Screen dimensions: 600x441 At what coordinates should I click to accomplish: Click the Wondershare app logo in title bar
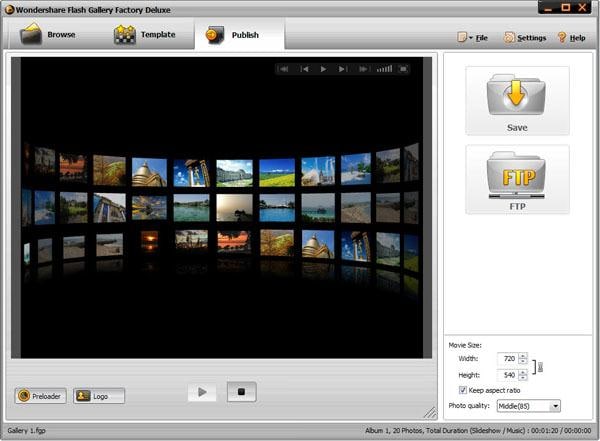[x=10, y=10]
